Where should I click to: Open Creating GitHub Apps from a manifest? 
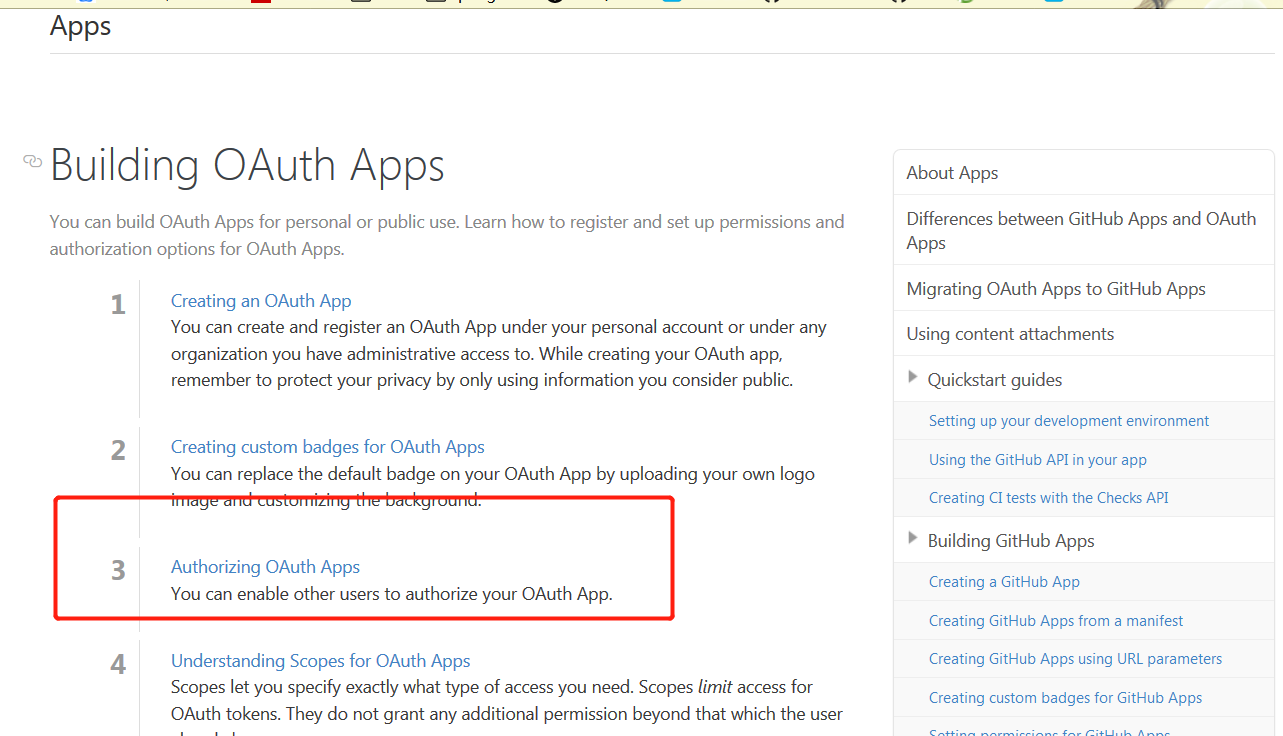1056,621
